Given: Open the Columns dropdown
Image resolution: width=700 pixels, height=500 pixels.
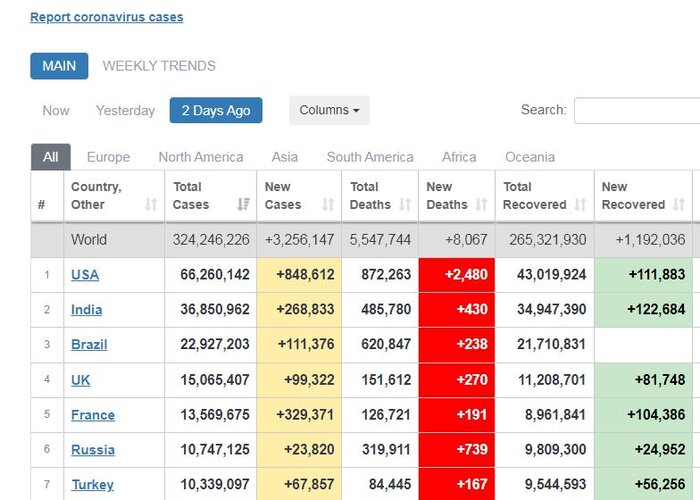Looking at the screenshot, I should coord(329,110).
